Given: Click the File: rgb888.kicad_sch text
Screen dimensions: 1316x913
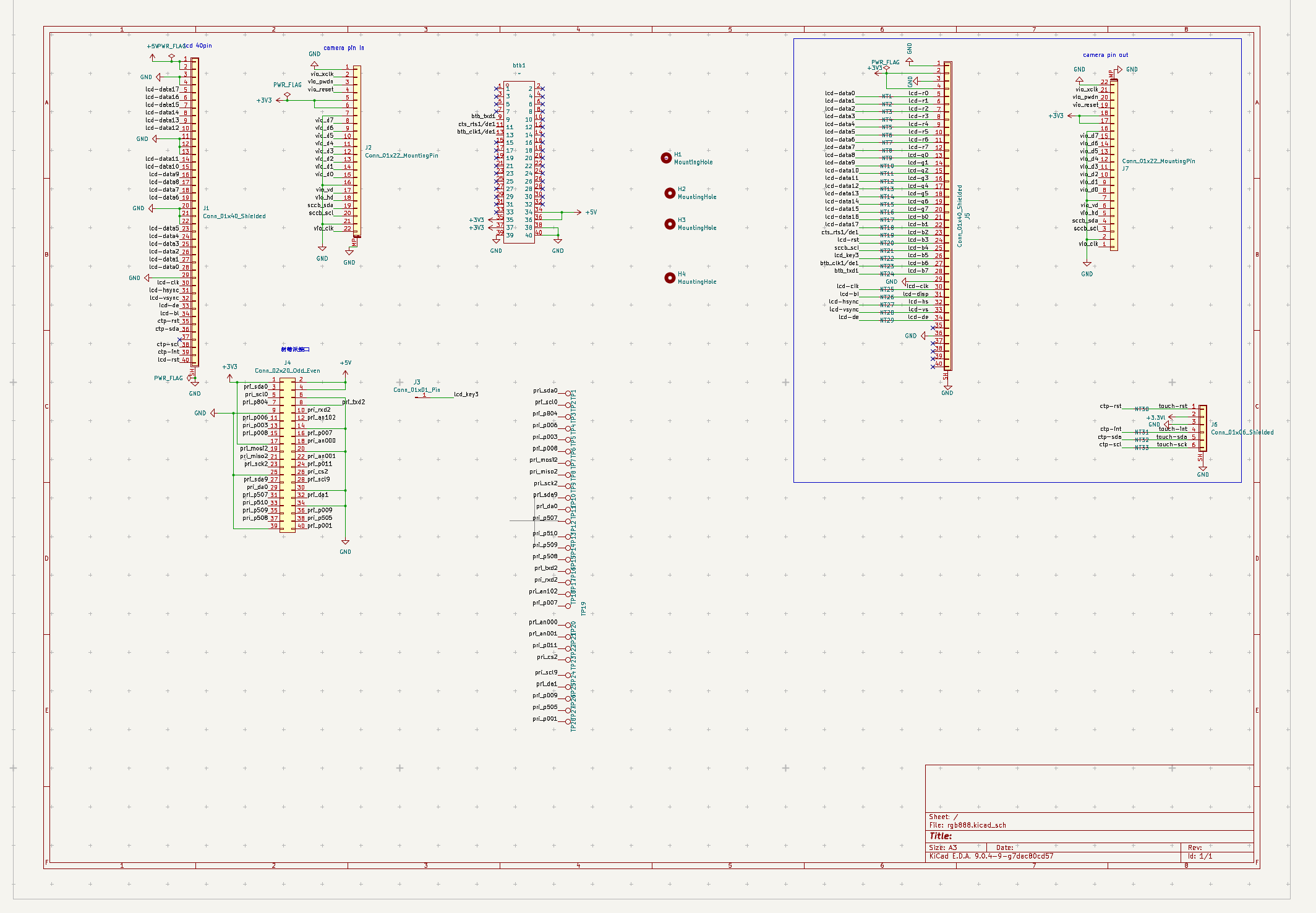Looking at the screenshot, I should coord(967,825).
